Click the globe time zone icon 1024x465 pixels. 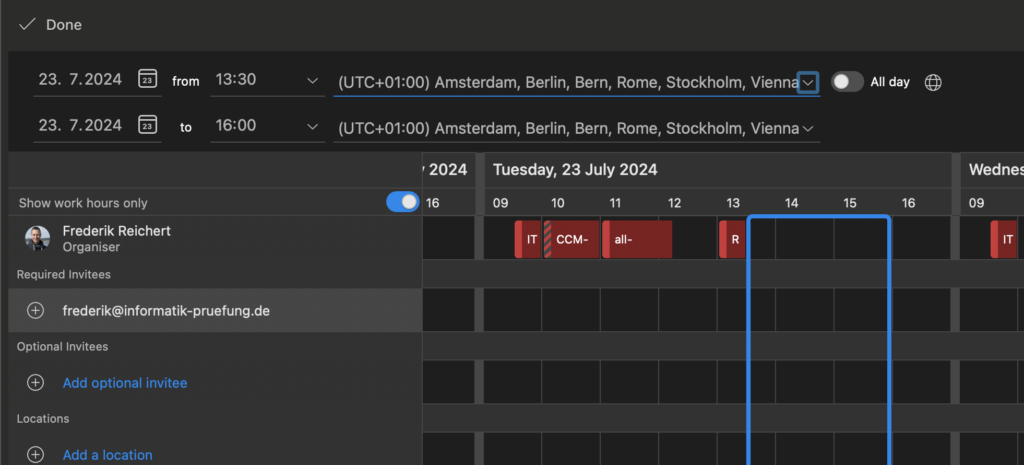(x=933, y=82)
